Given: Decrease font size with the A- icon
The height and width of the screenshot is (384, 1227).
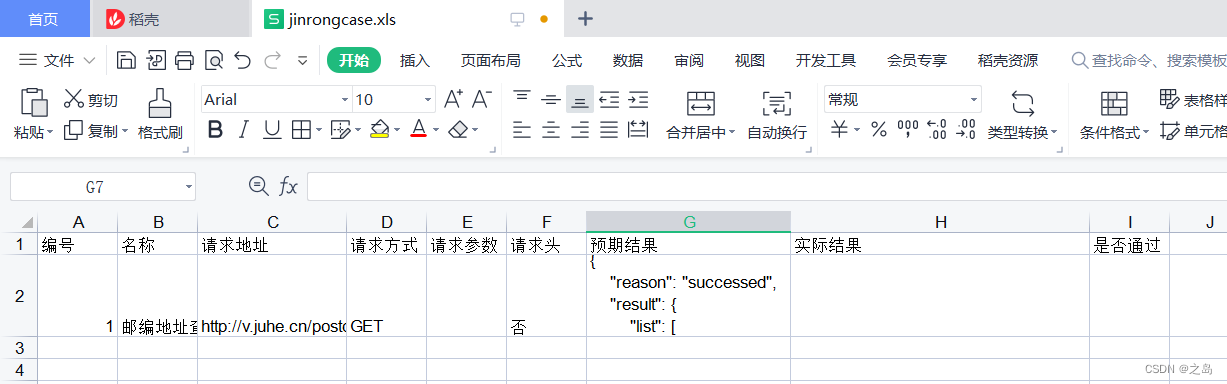Looking at the screenshot, I should [482, 99].
